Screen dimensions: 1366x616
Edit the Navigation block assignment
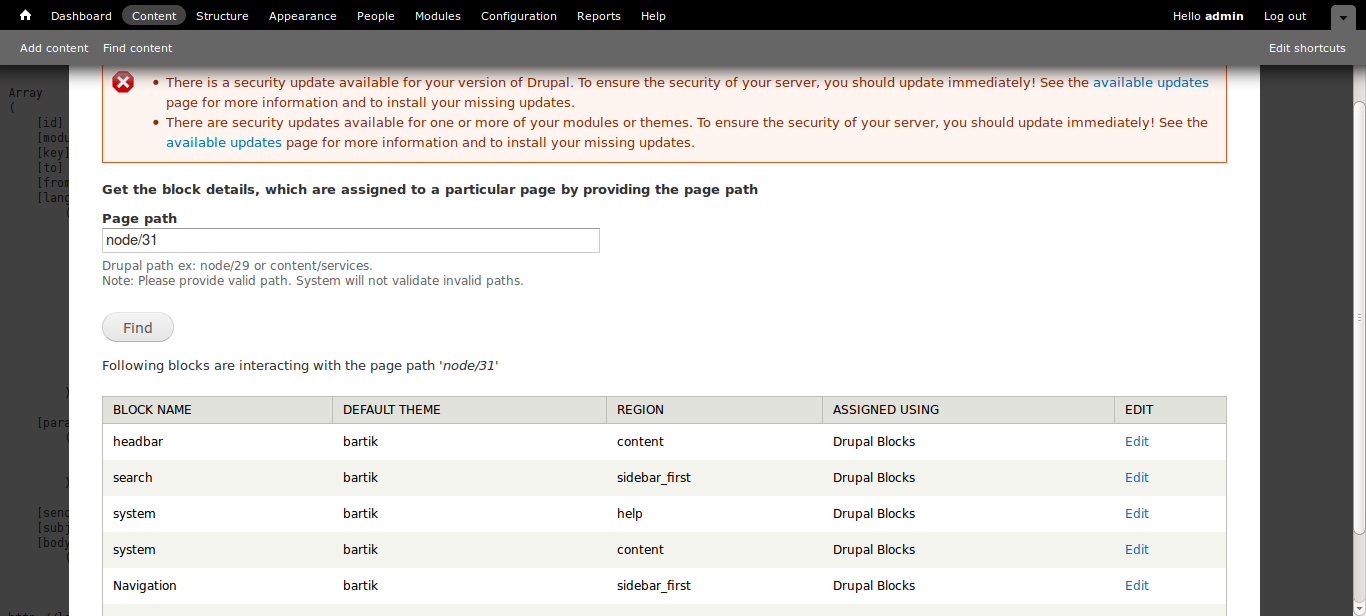[x=1137, y=585]
